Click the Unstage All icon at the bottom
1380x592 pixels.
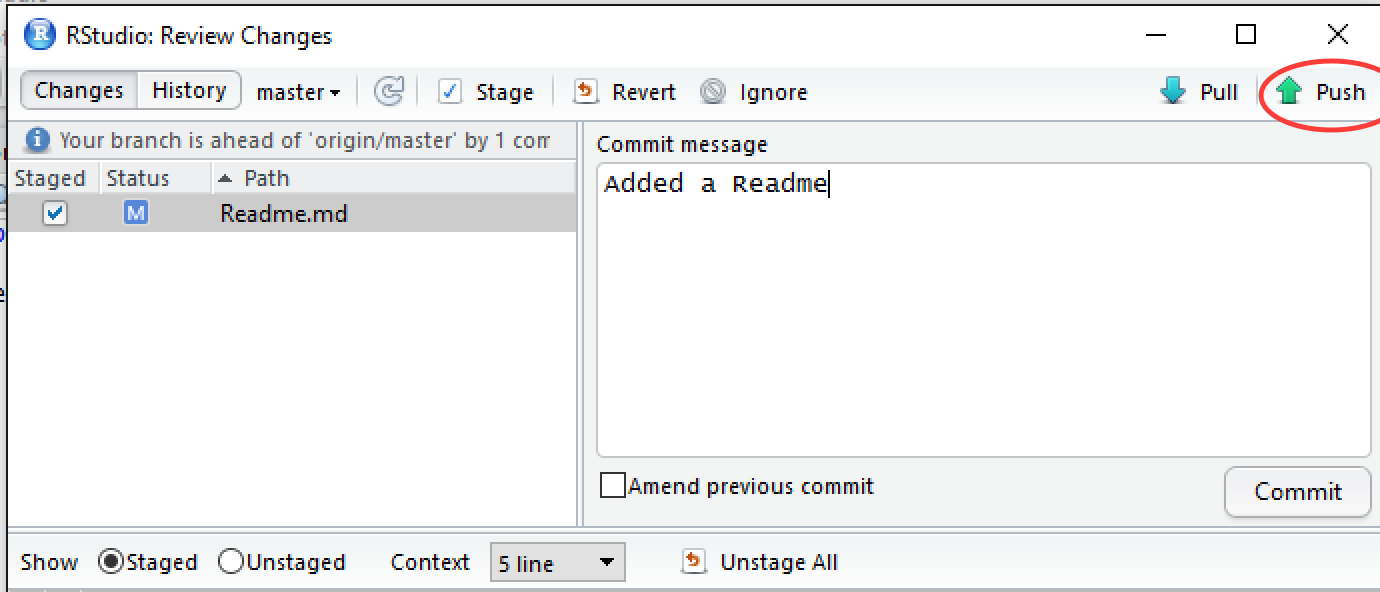click(x=694, y=562)
